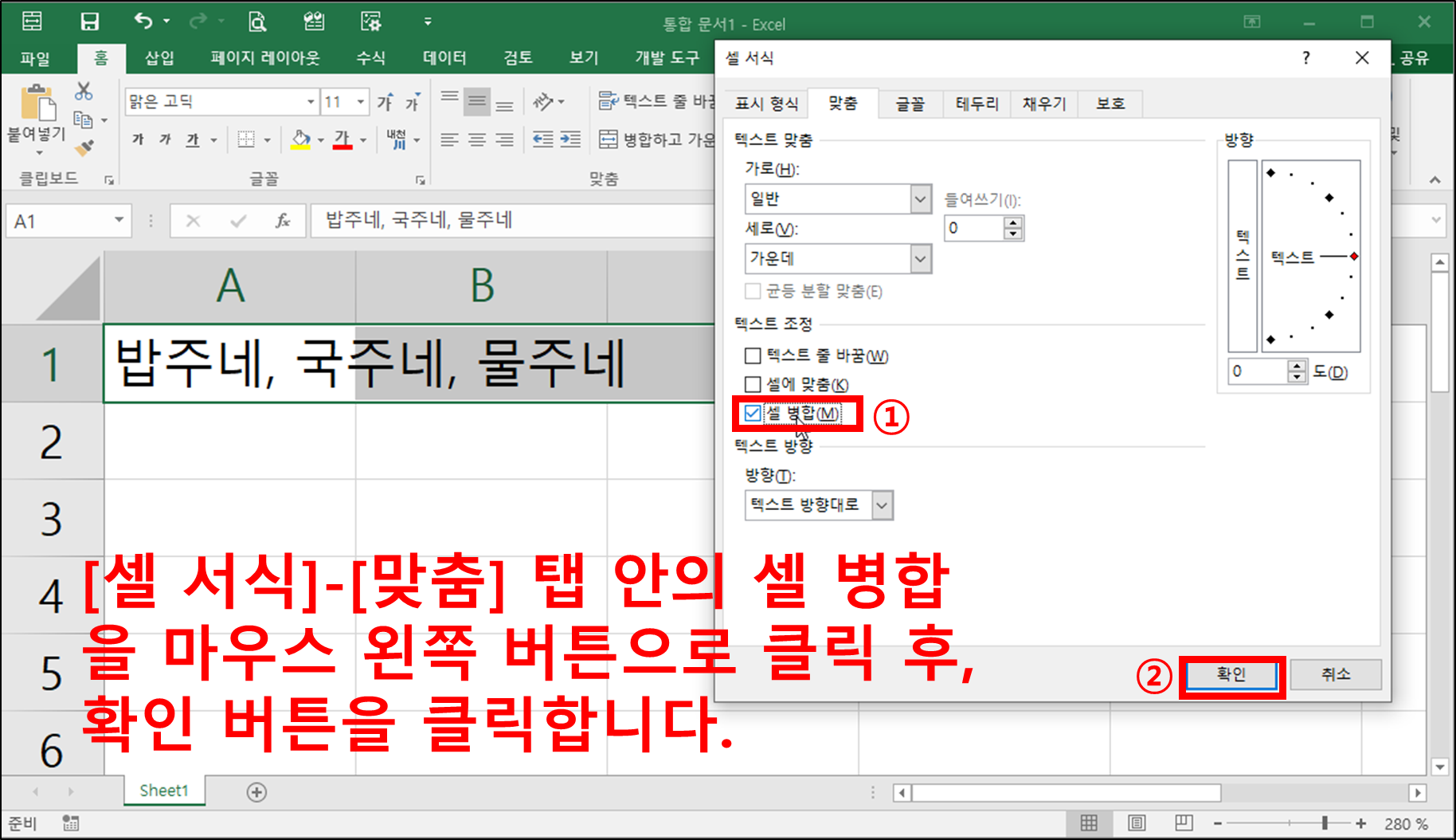Viewport: 1456px width, 840px height.
Task: Apply underline to the selected text
Action: pos(191,139)
